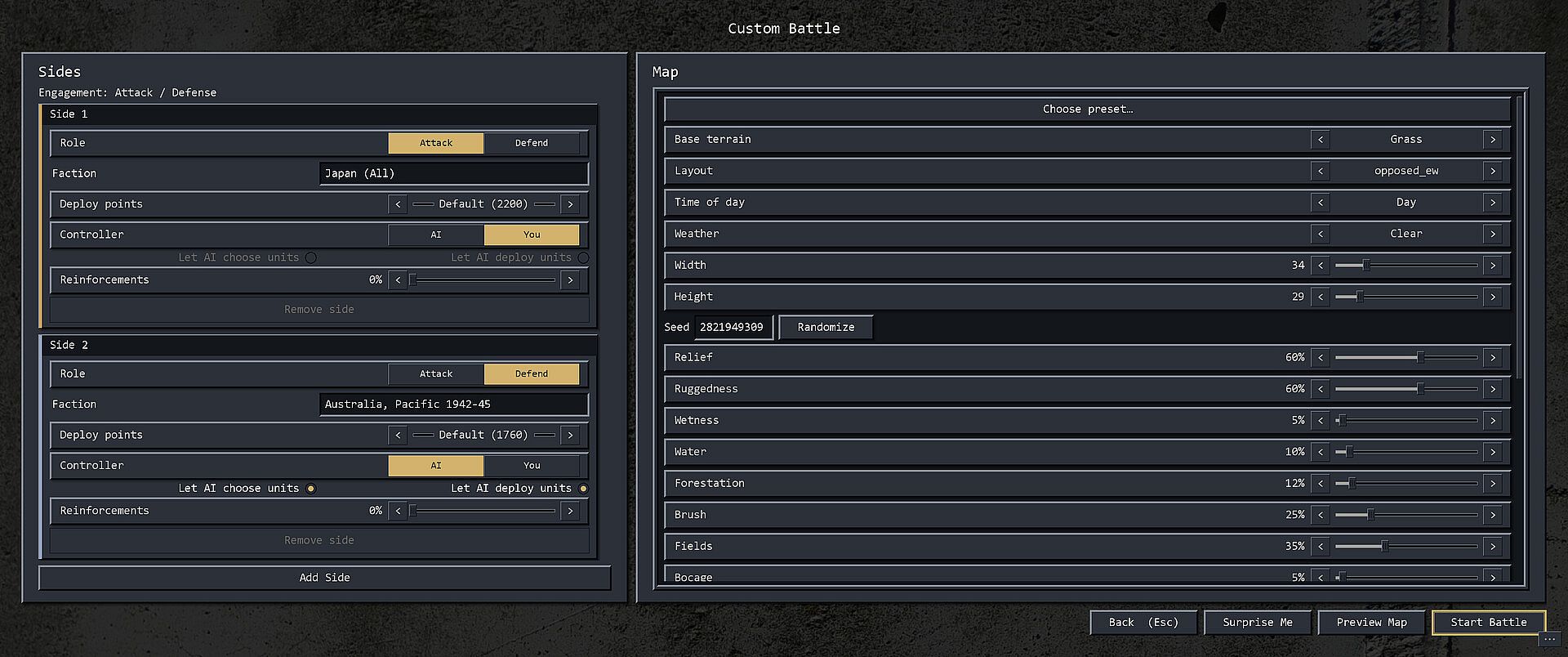
Task: Click the Seed input field
Action: (733, 328)
